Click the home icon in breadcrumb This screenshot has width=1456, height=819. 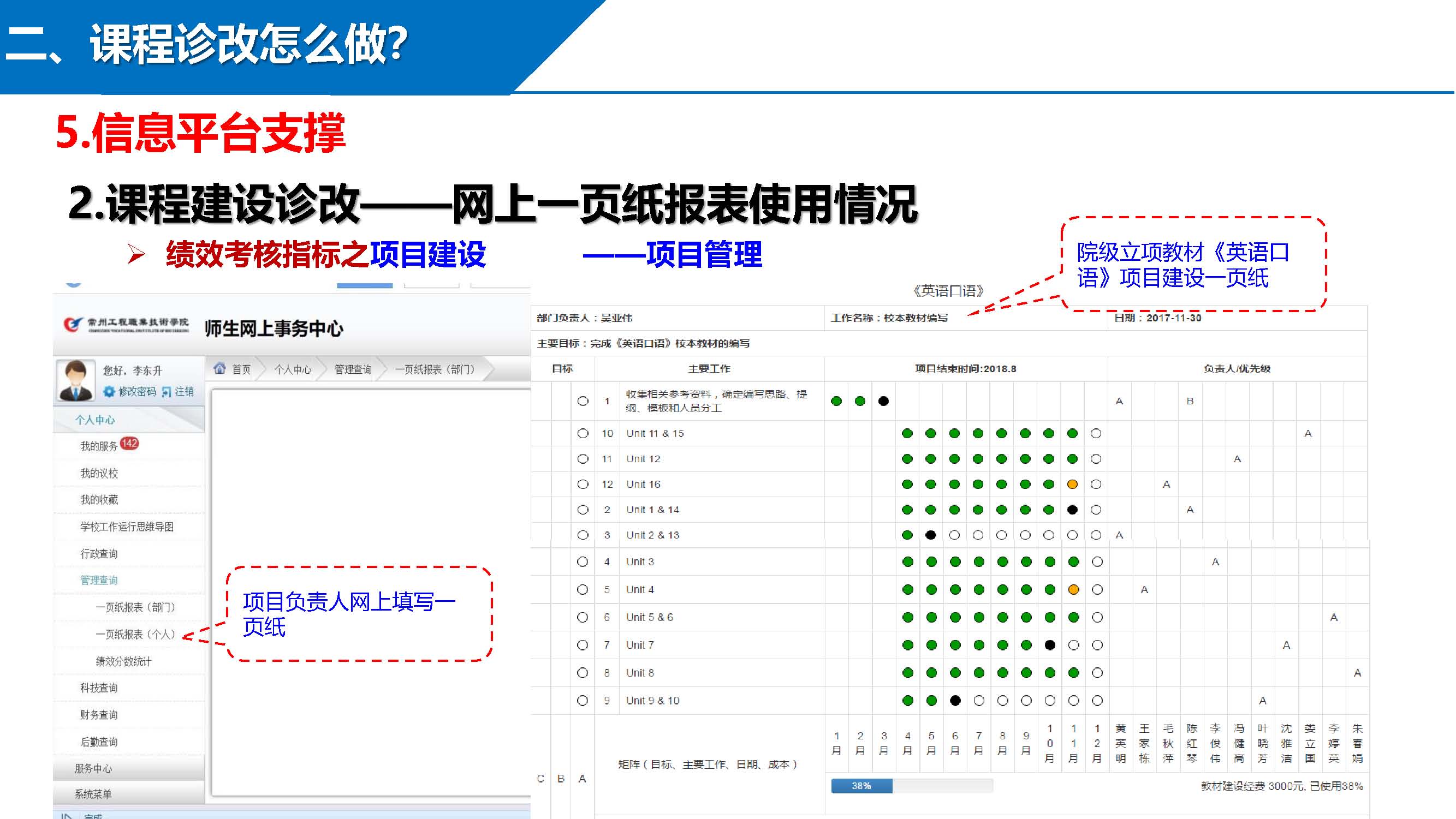point(219,369)
